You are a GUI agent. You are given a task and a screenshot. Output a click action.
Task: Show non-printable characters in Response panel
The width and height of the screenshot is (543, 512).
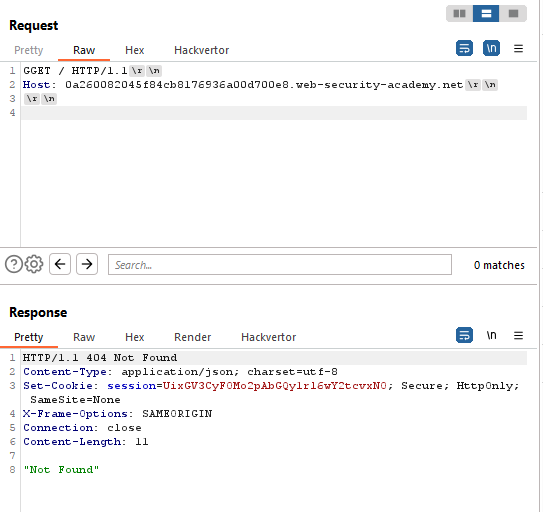[x=491, y=335]
